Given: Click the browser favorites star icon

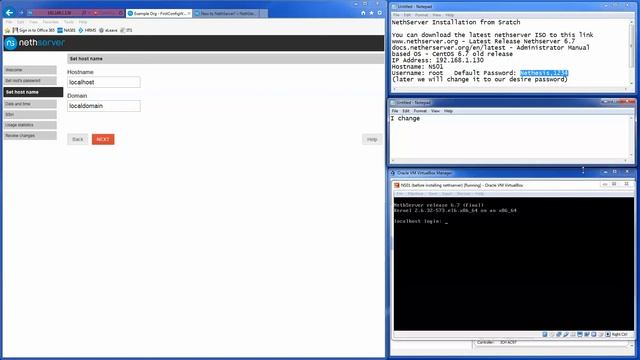Looking at the screenshot, I should coord(371,13).
